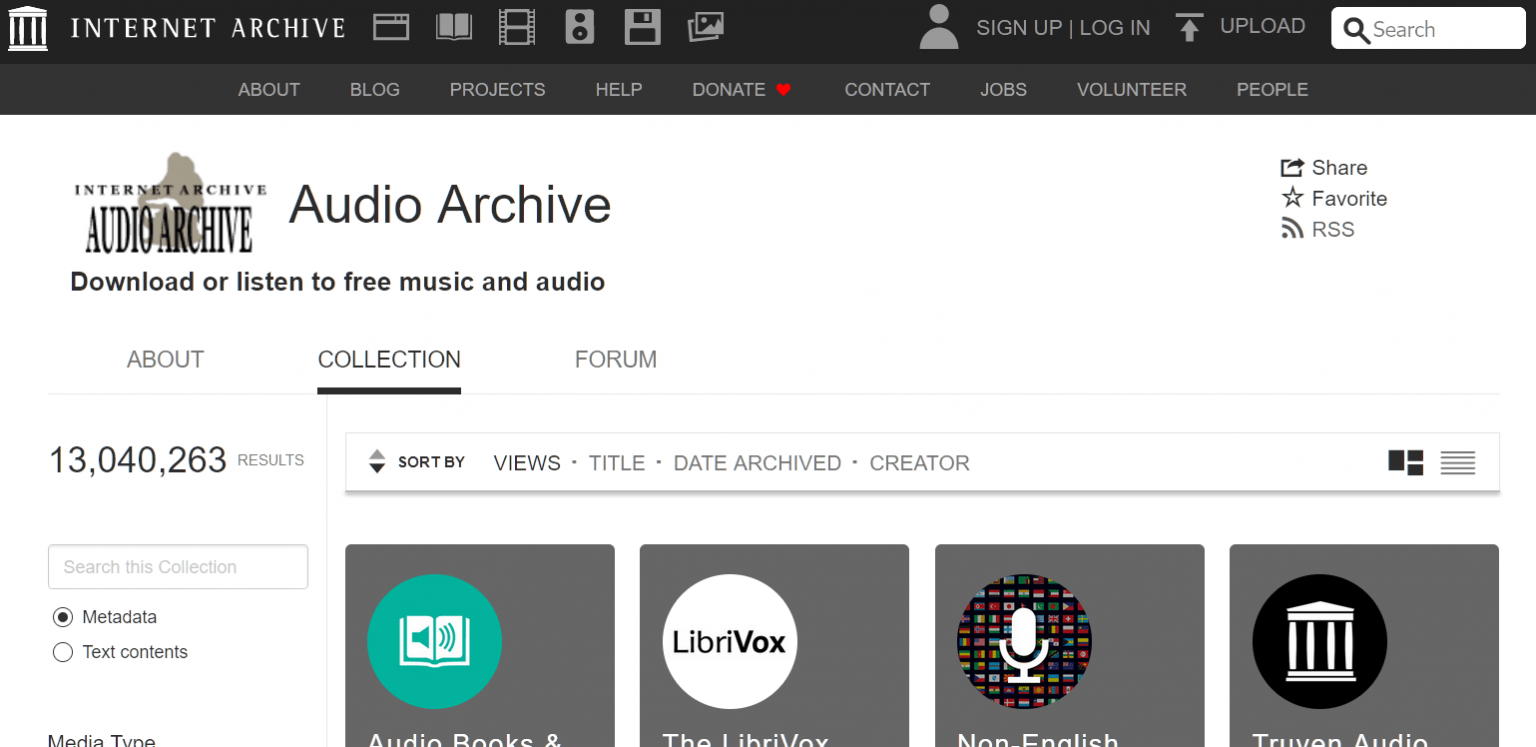This screenshot has height=747, width=1536.
Task: Switch to list view layout
Action: [x=1457, y=462]
